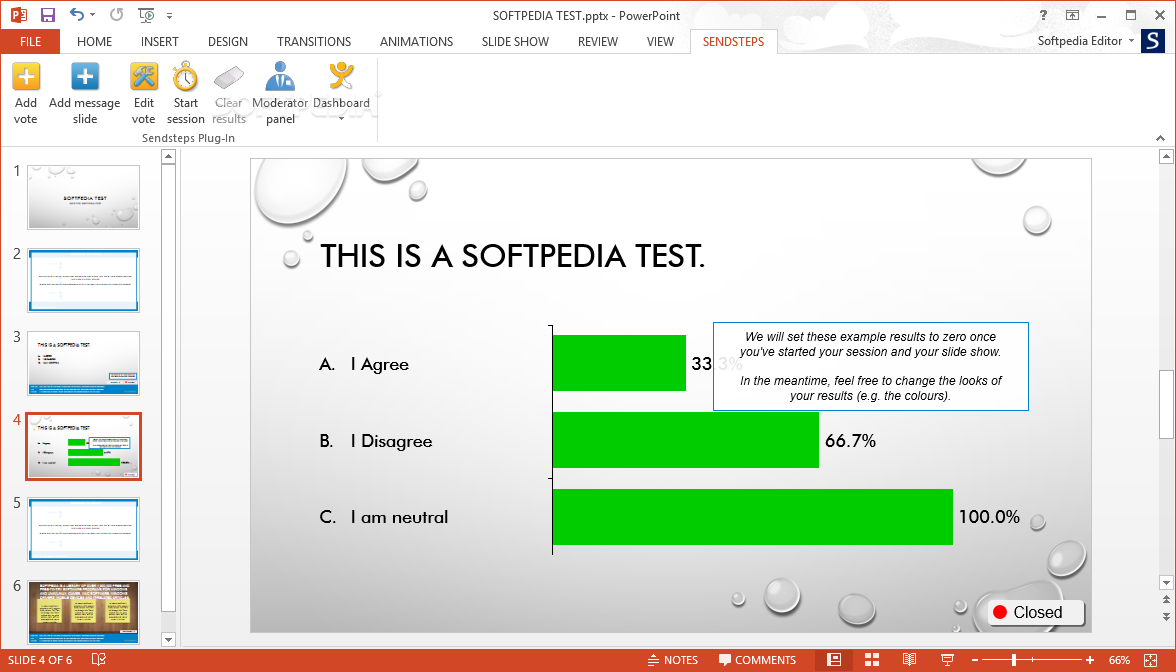This screenshot has width=1176, height=672.
Task: Start the Sendsteps session
Action: coord(185,94)
